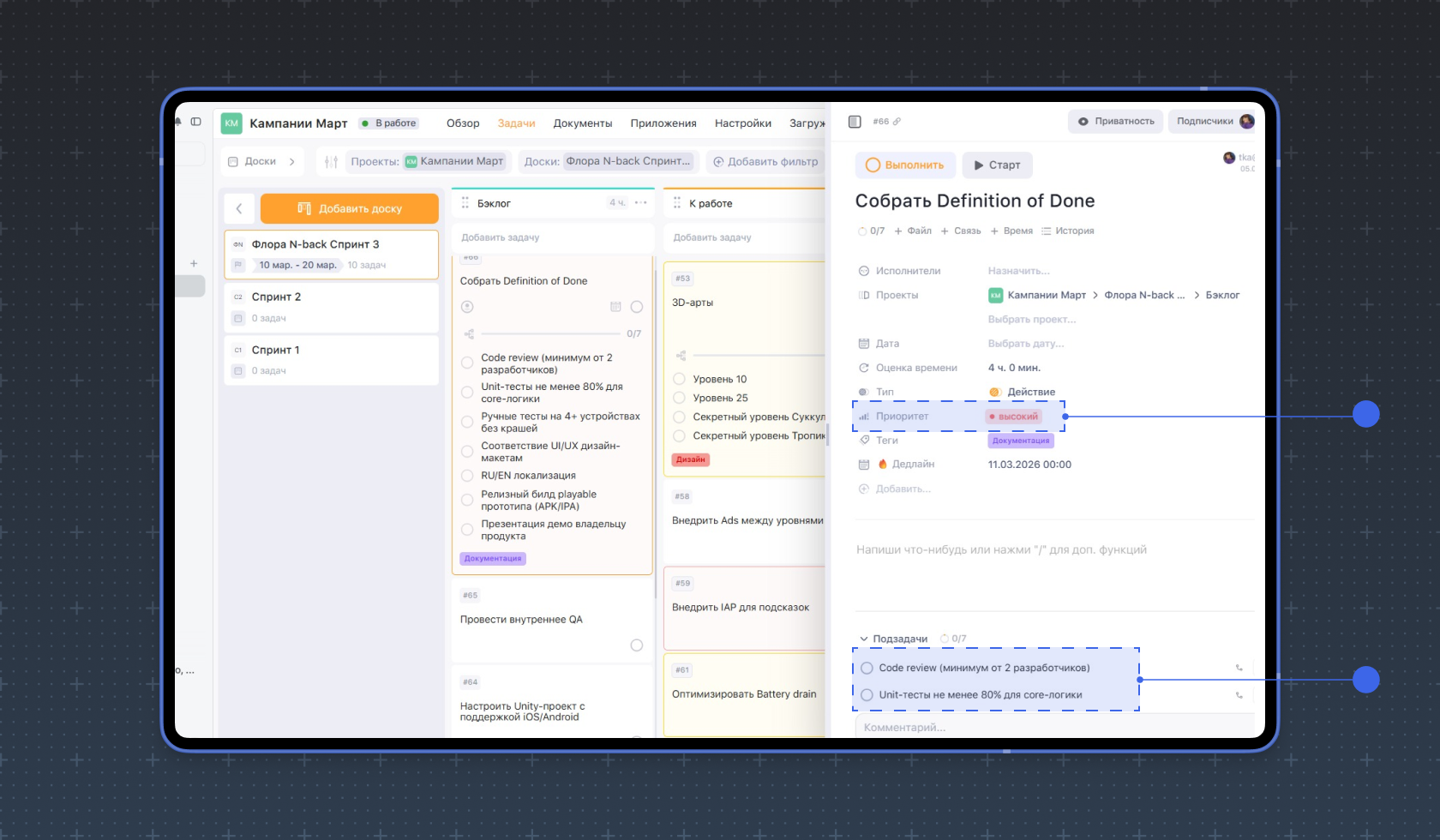The height and width of the screenshot is (840, 1440).
Task: Click the Старт timer button
Action: [997, 165]
